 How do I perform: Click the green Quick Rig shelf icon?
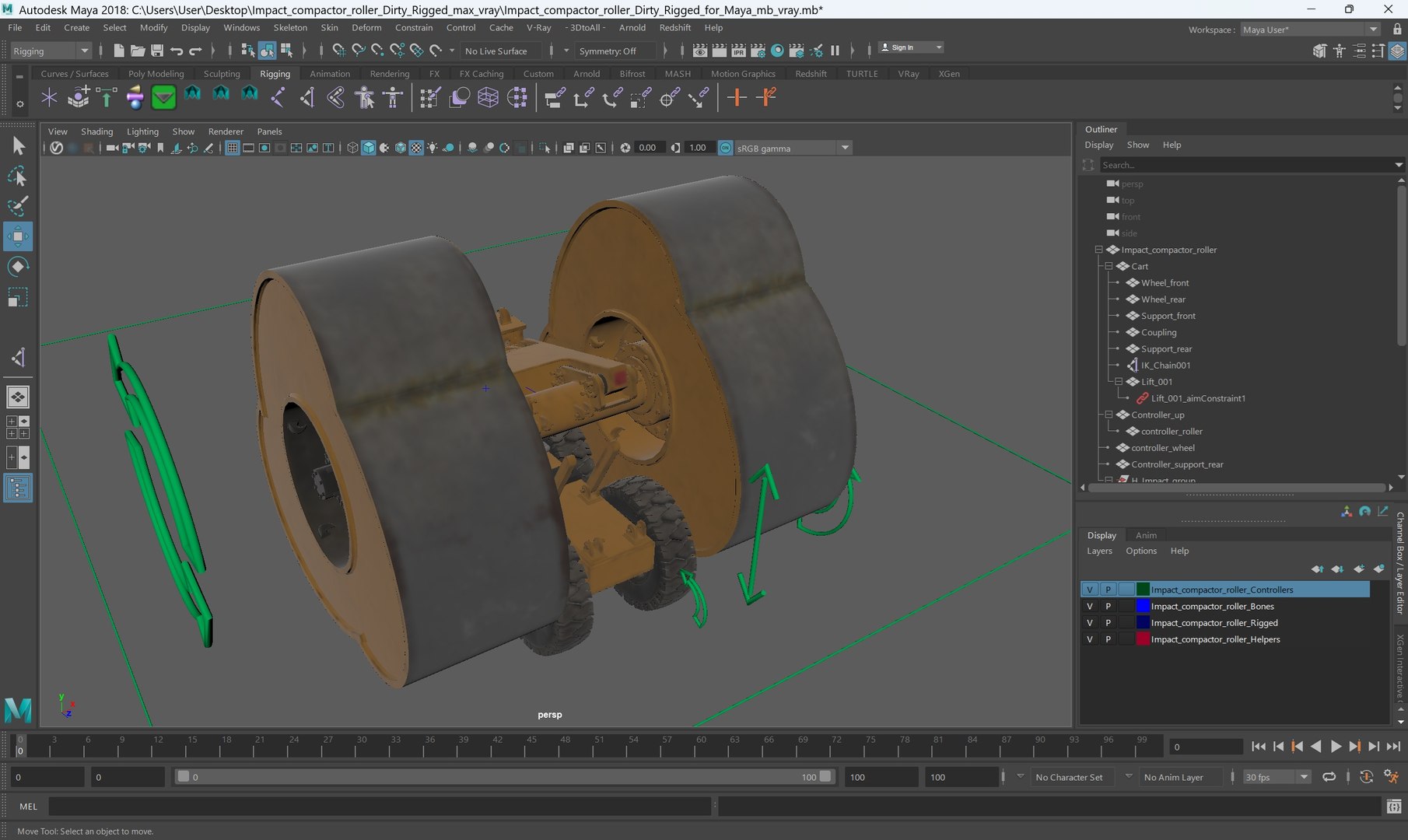coord(163,97)
